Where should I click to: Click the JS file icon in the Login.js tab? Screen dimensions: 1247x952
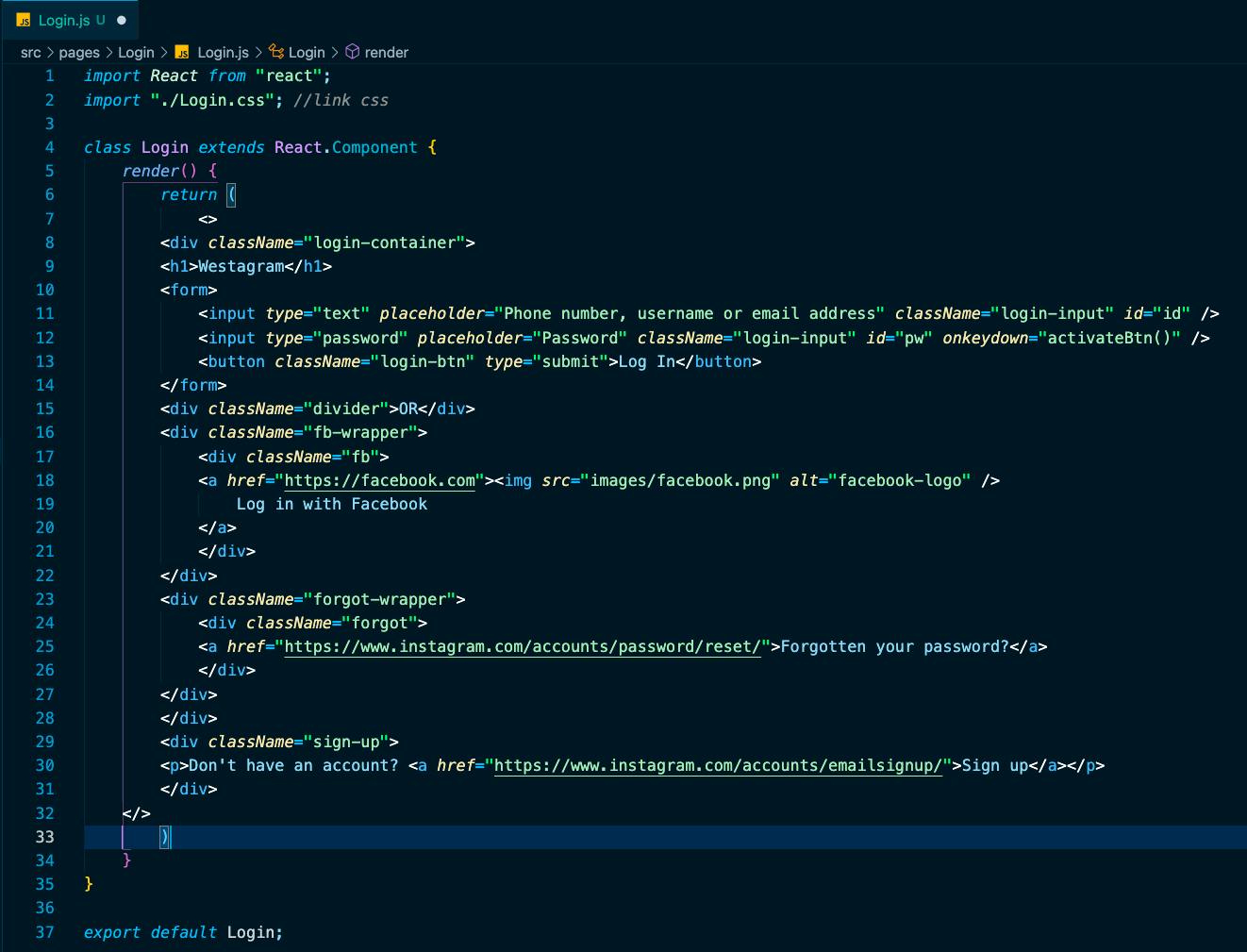24,20
